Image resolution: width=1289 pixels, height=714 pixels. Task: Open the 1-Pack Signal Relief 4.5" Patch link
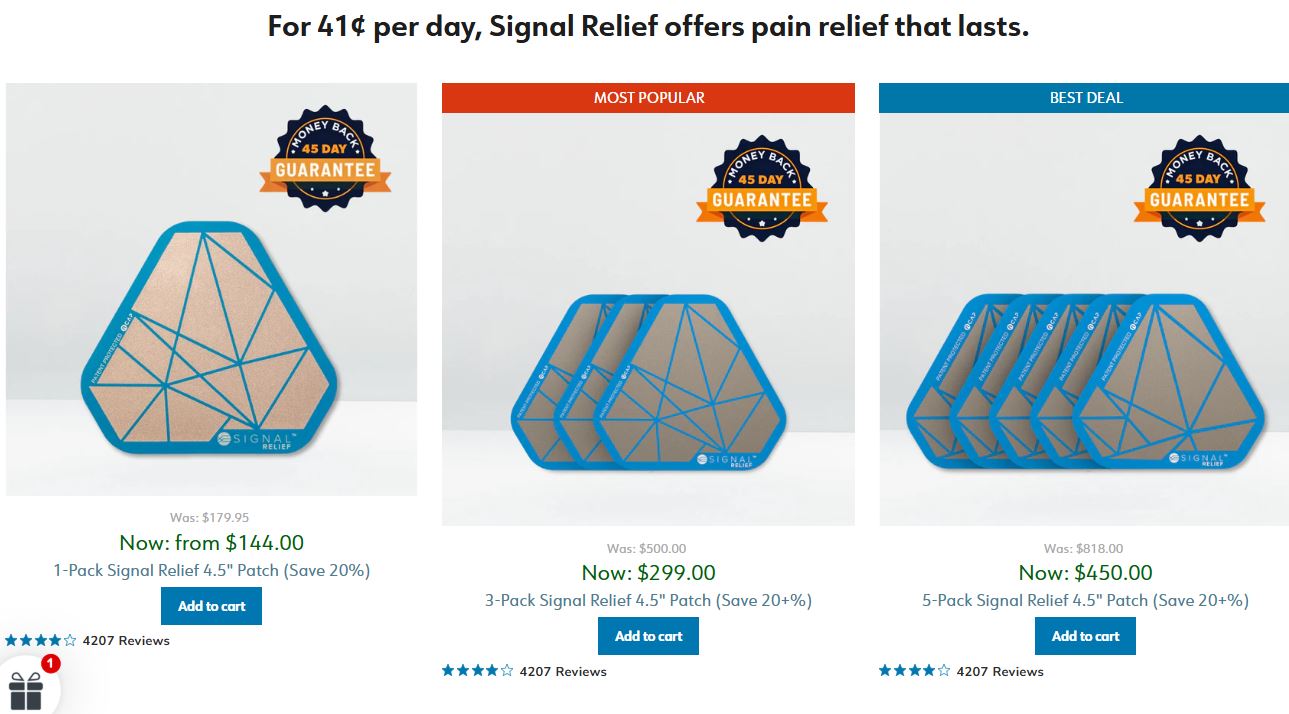pos(211,570)
